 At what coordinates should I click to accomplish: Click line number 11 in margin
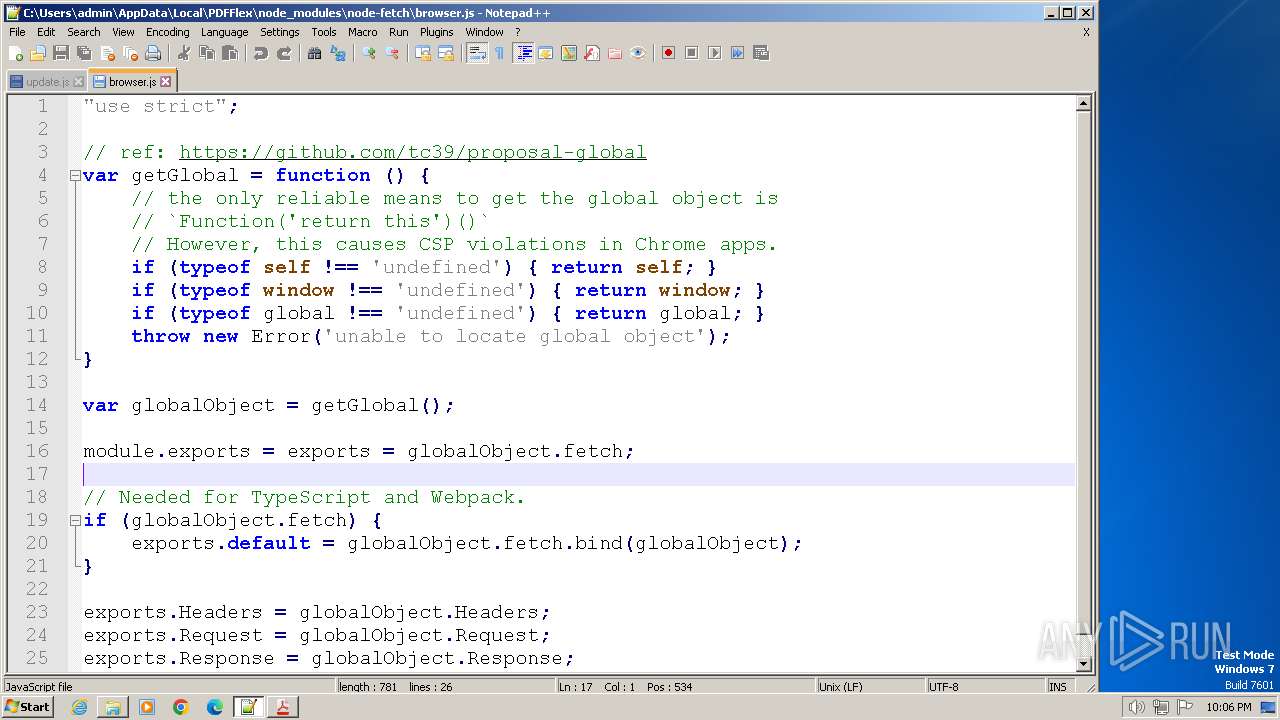point(37,336)
